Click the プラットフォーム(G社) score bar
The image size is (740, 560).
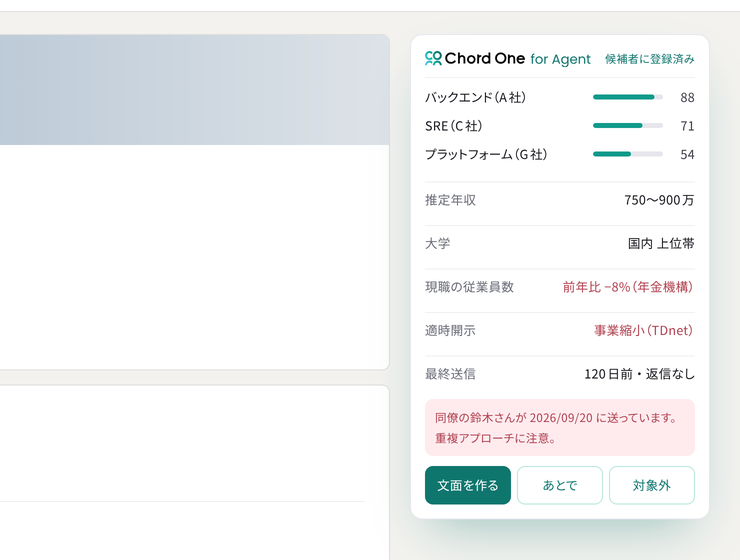(628, 154)
